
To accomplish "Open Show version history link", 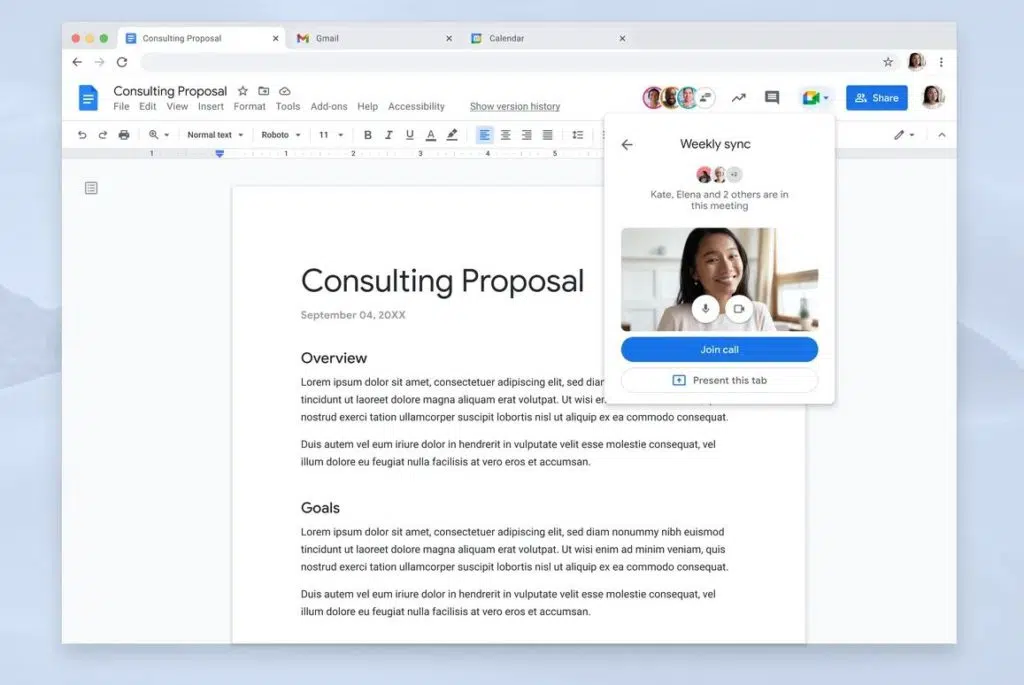I will click(515, 106).
